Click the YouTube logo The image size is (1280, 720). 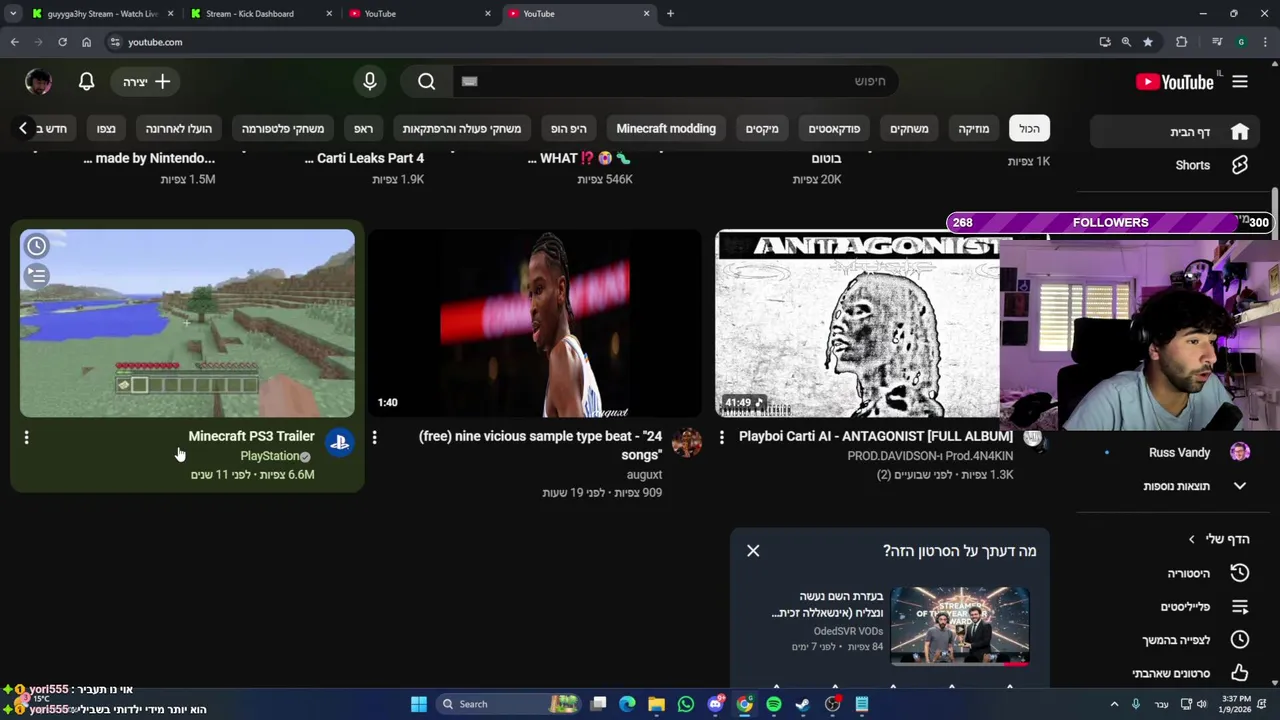point(1175,82)
